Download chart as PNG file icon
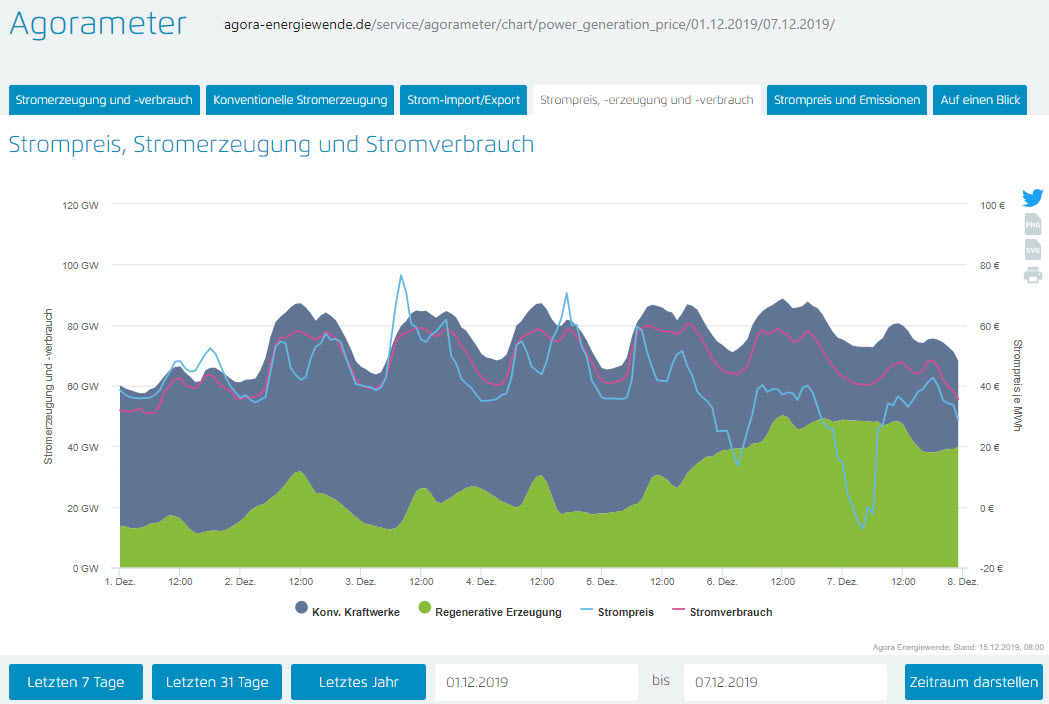1049x704 pixels. (x=1033, y=225)
